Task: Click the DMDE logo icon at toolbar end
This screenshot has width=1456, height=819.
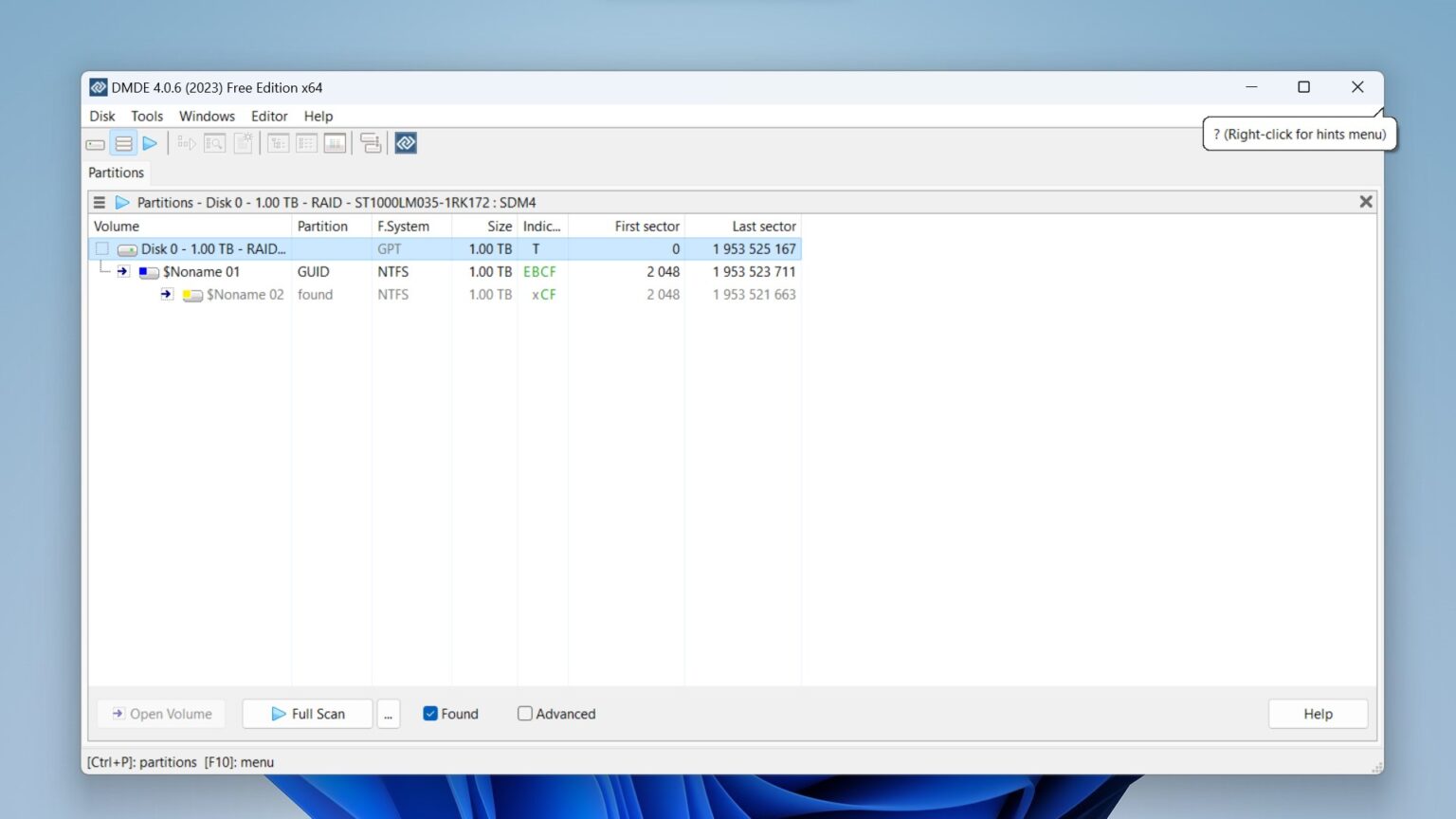Action: point(405,142)
